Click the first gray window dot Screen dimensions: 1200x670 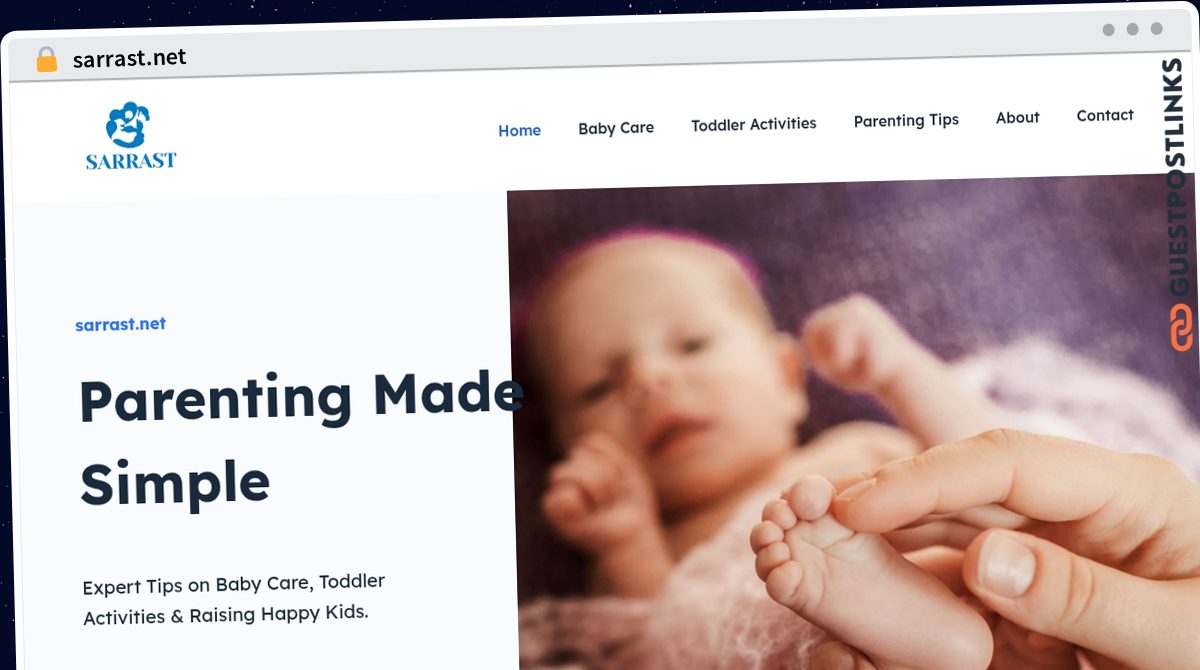1108,30
